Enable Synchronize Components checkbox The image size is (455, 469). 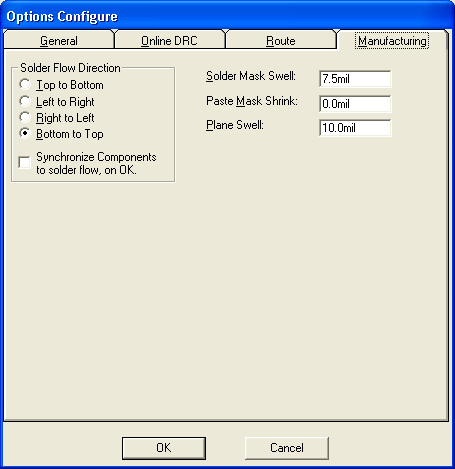[25, 163]
